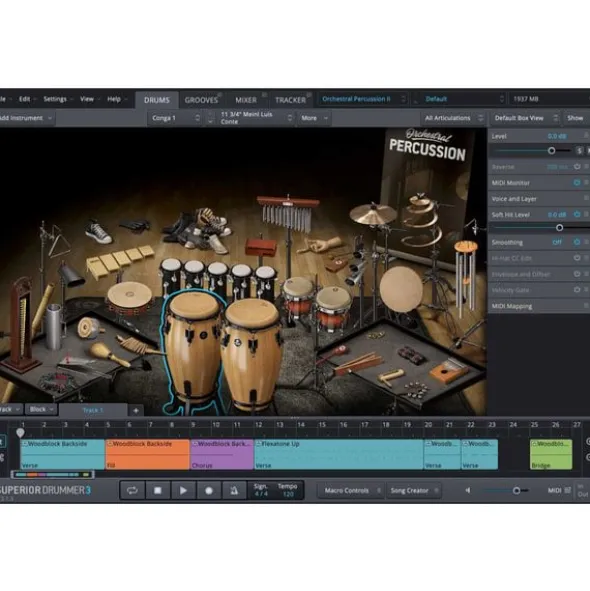Open Song Creator

413,490
